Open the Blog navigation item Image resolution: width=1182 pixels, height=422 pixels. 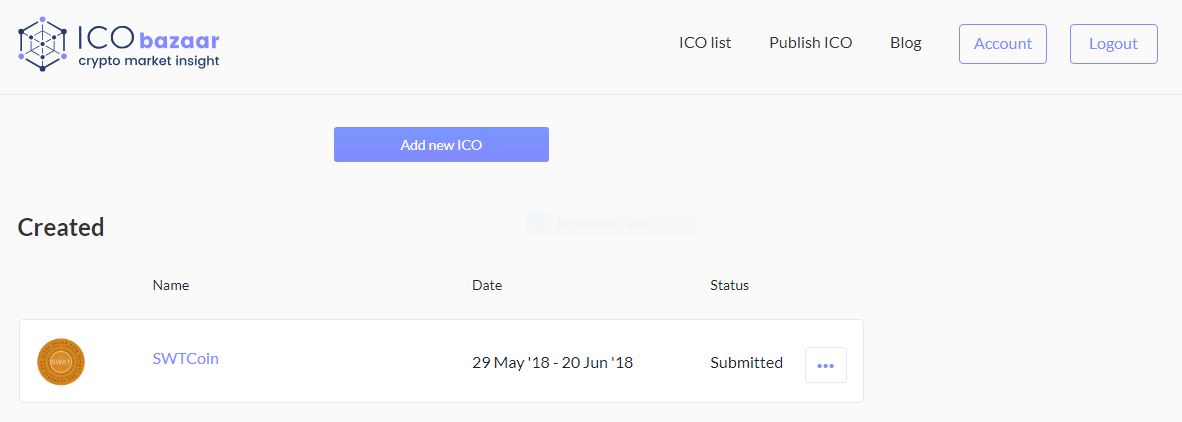[x=905, y=43]
